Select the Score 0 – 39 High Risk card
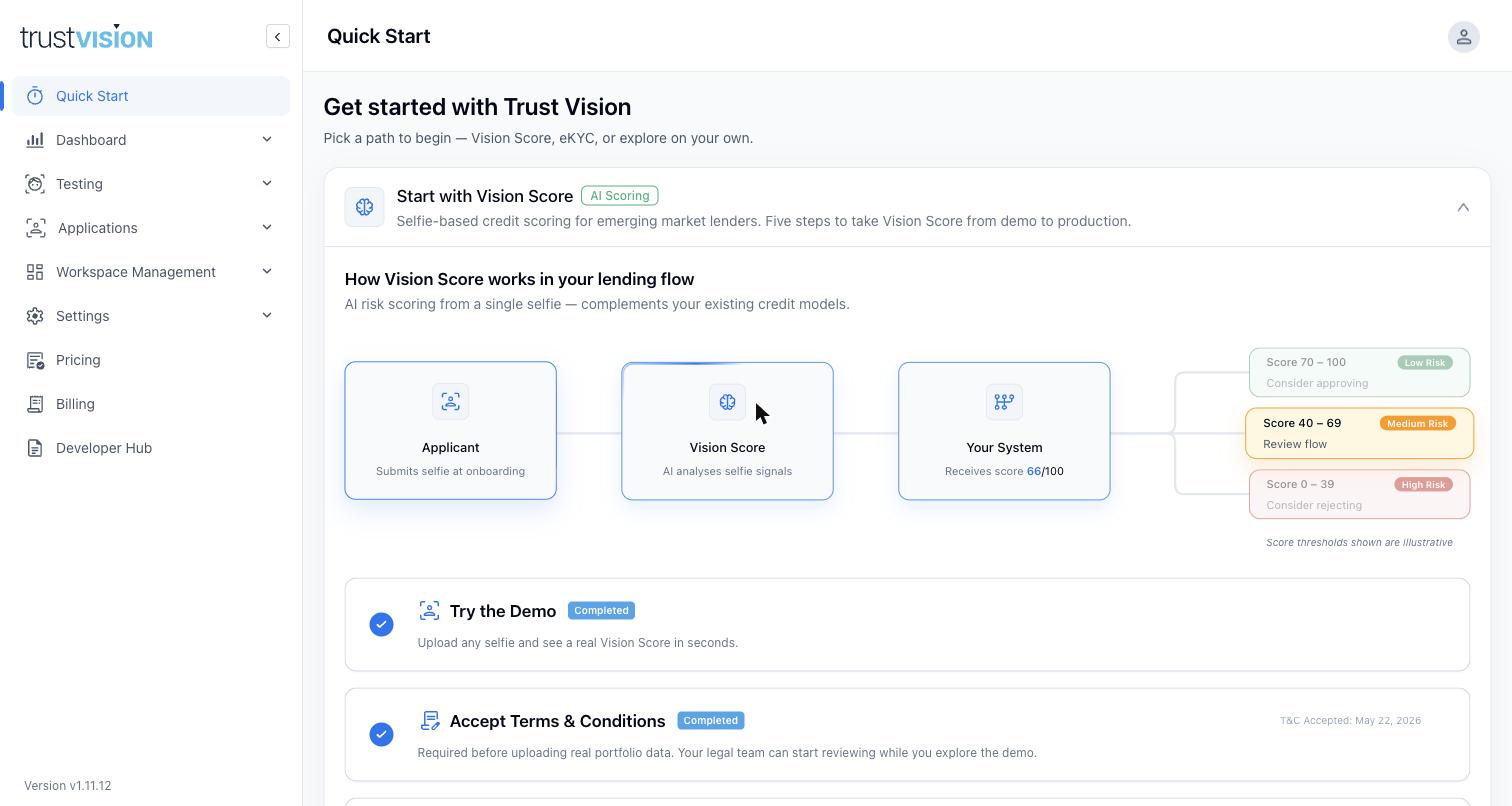 [1360, 494]
